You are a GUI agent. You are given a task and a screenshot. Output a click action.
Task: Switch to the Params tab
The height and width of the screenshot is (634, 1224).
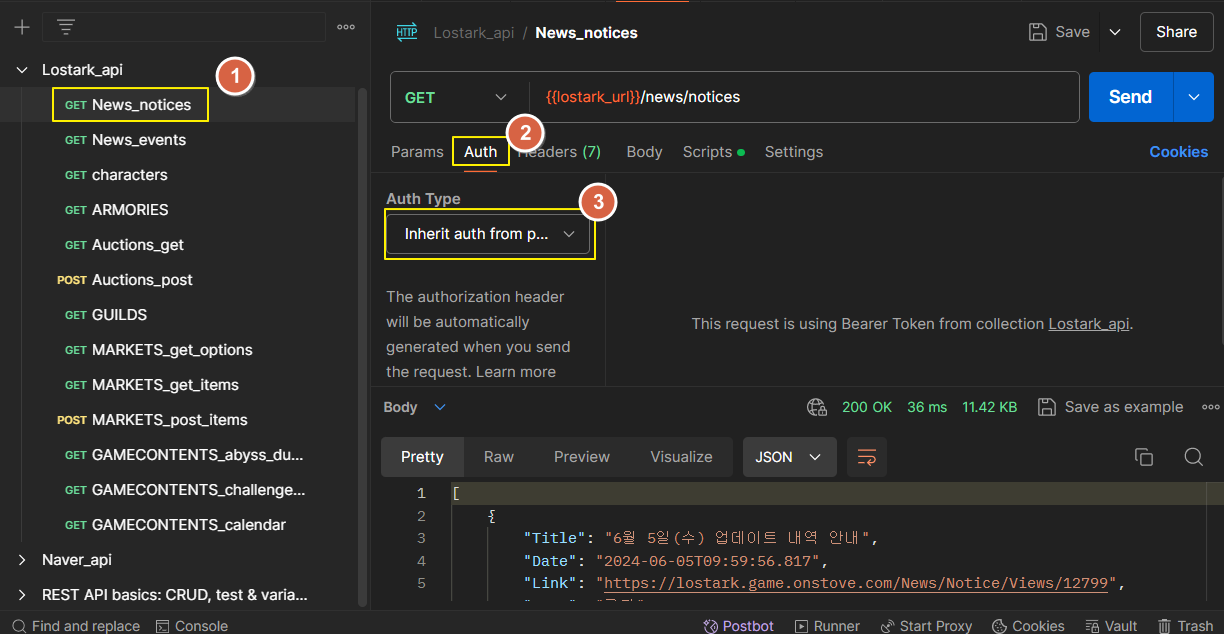pos(417,152)
